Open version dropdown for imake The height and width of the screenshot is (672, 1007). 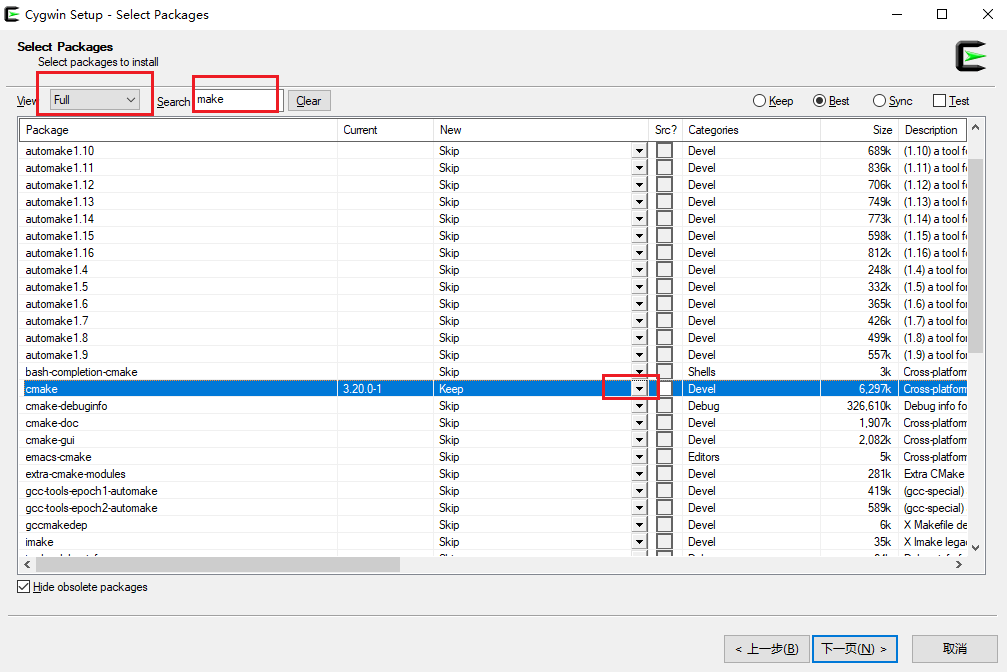coord(639,542)
